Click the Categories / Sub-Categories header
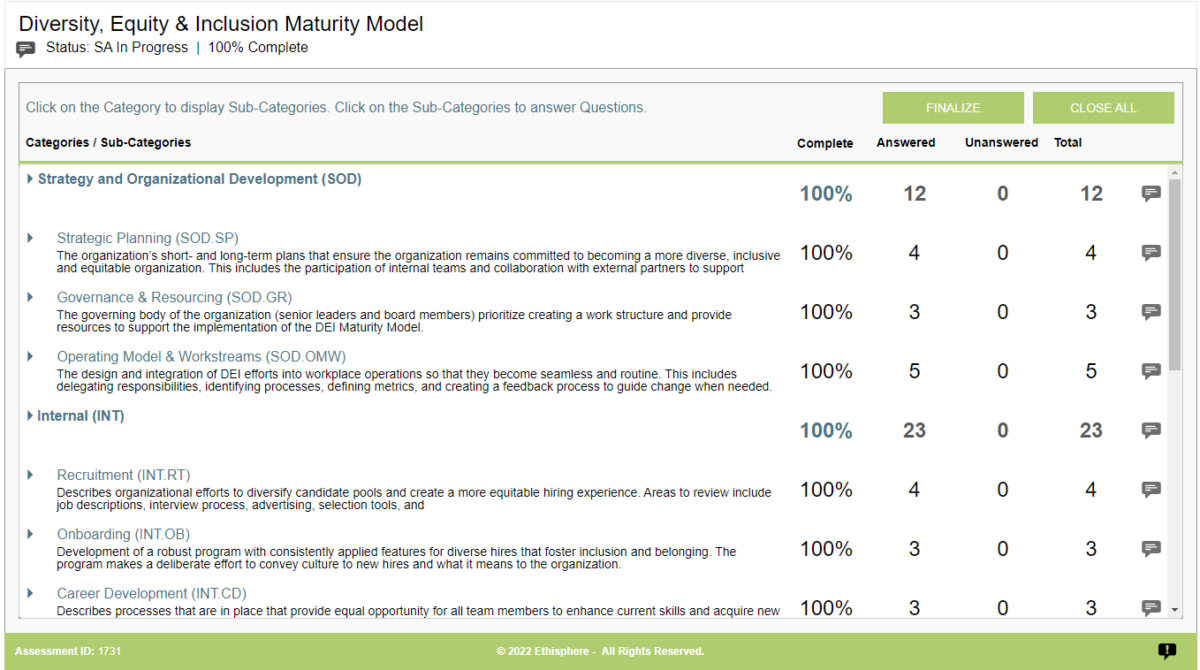Screen dimensions: 1200x670 108,142
